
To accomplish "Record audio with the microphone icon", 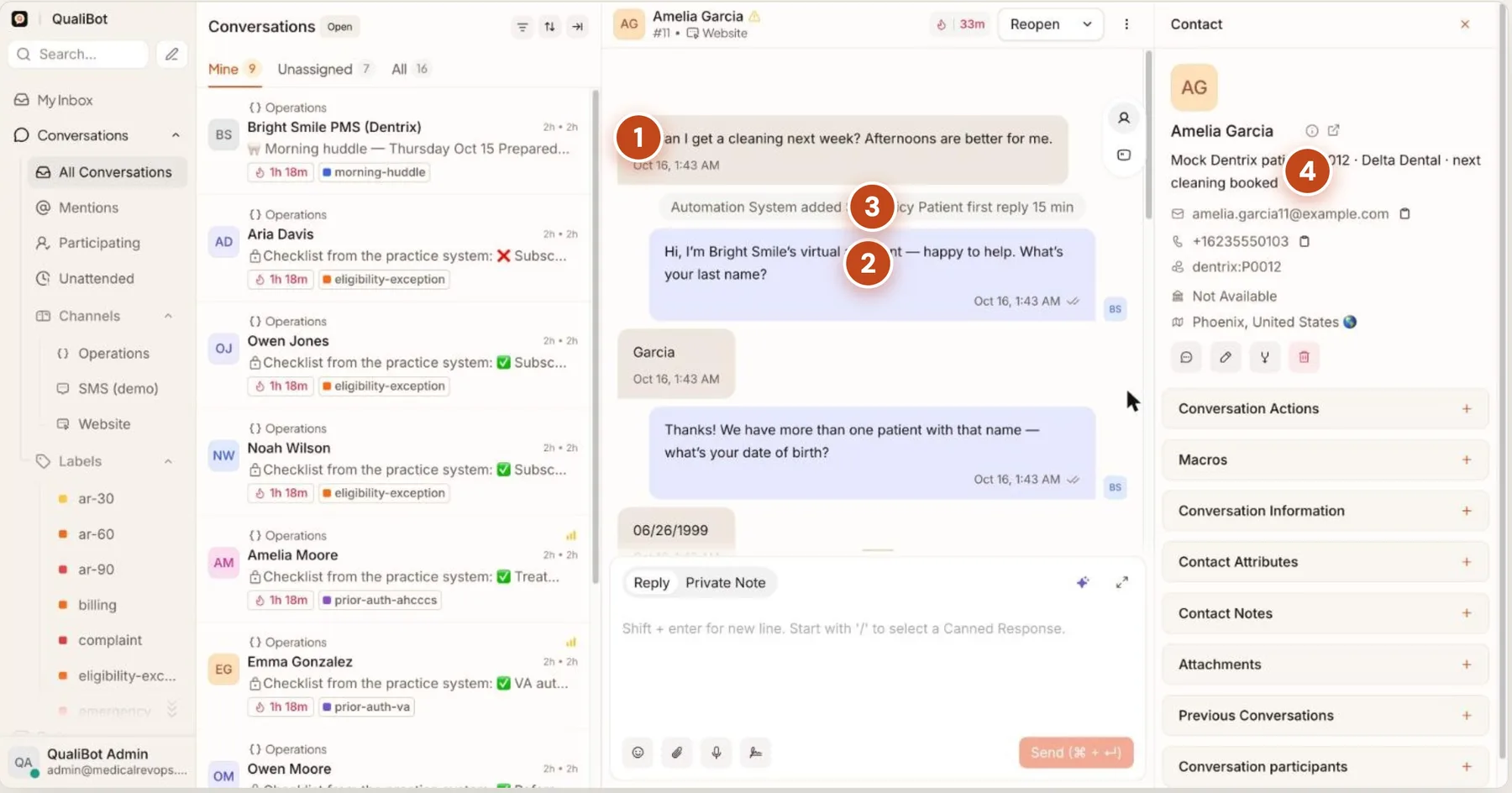I will coord(717,753).
